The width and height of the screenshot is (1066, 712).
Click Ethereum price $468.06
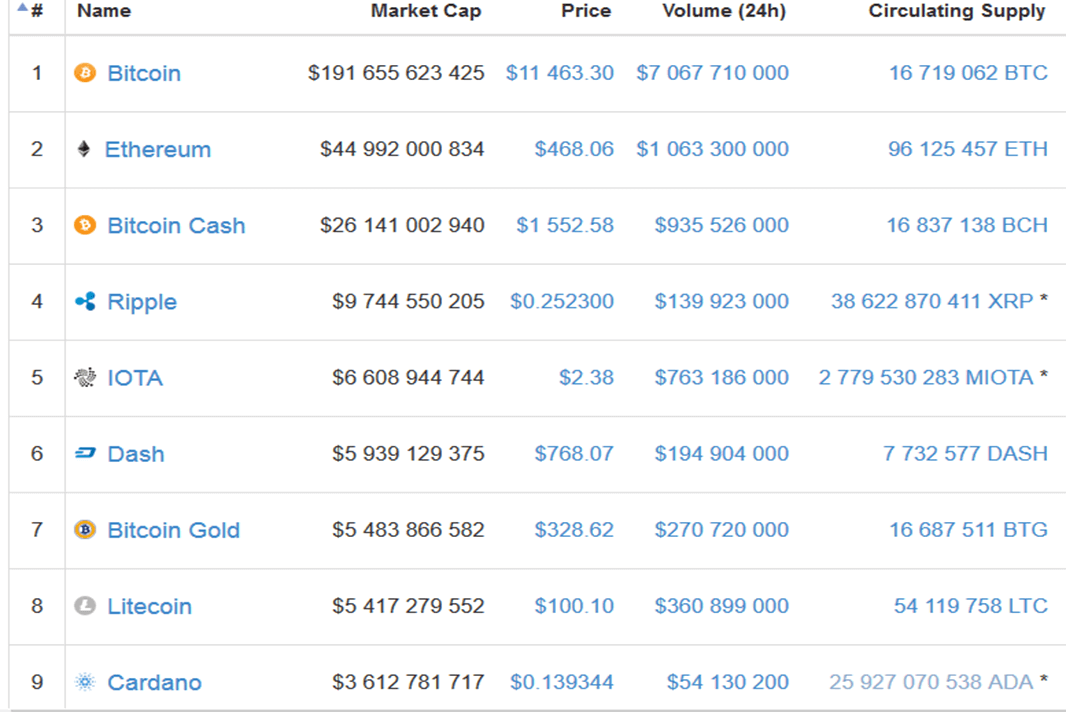[x=574, y=149]
